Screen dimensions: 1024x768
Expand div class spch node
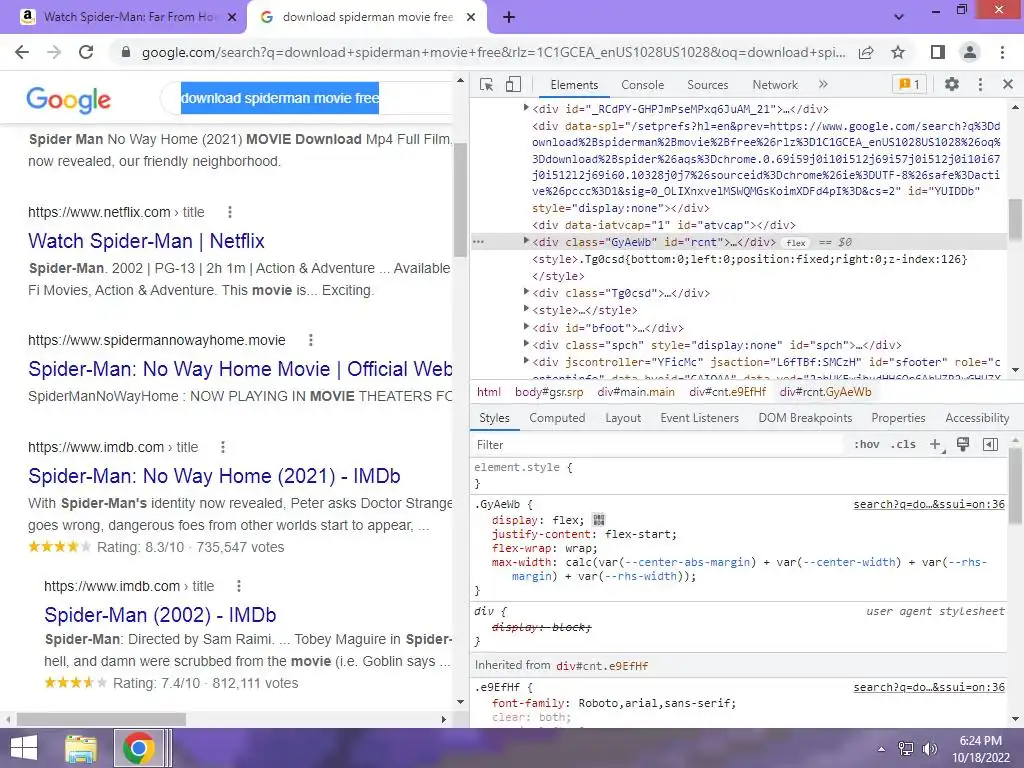point(526,344)
